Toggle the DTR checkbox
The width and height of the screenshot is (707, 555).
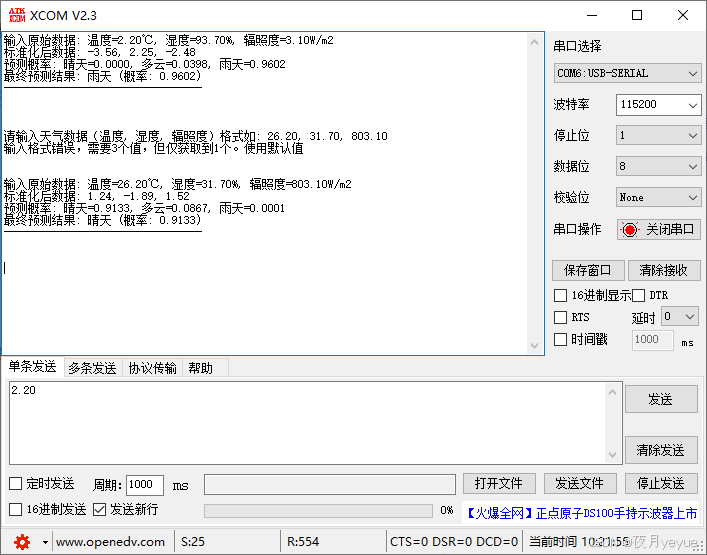click(x=638, y=296)
